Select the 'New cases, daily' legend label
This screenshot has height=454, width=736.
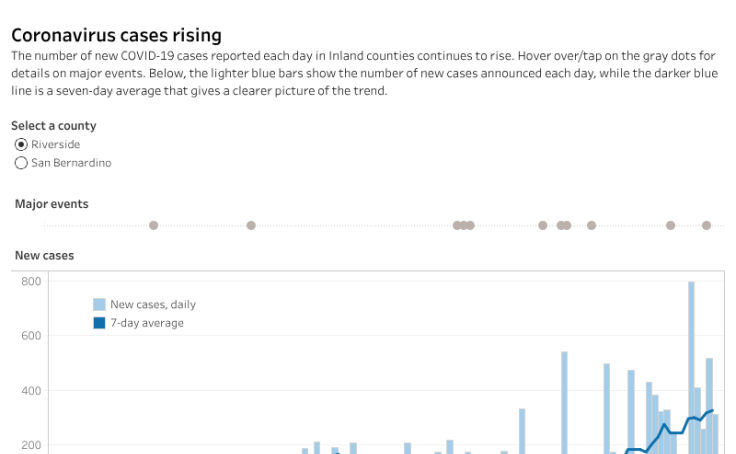[153, 304]
